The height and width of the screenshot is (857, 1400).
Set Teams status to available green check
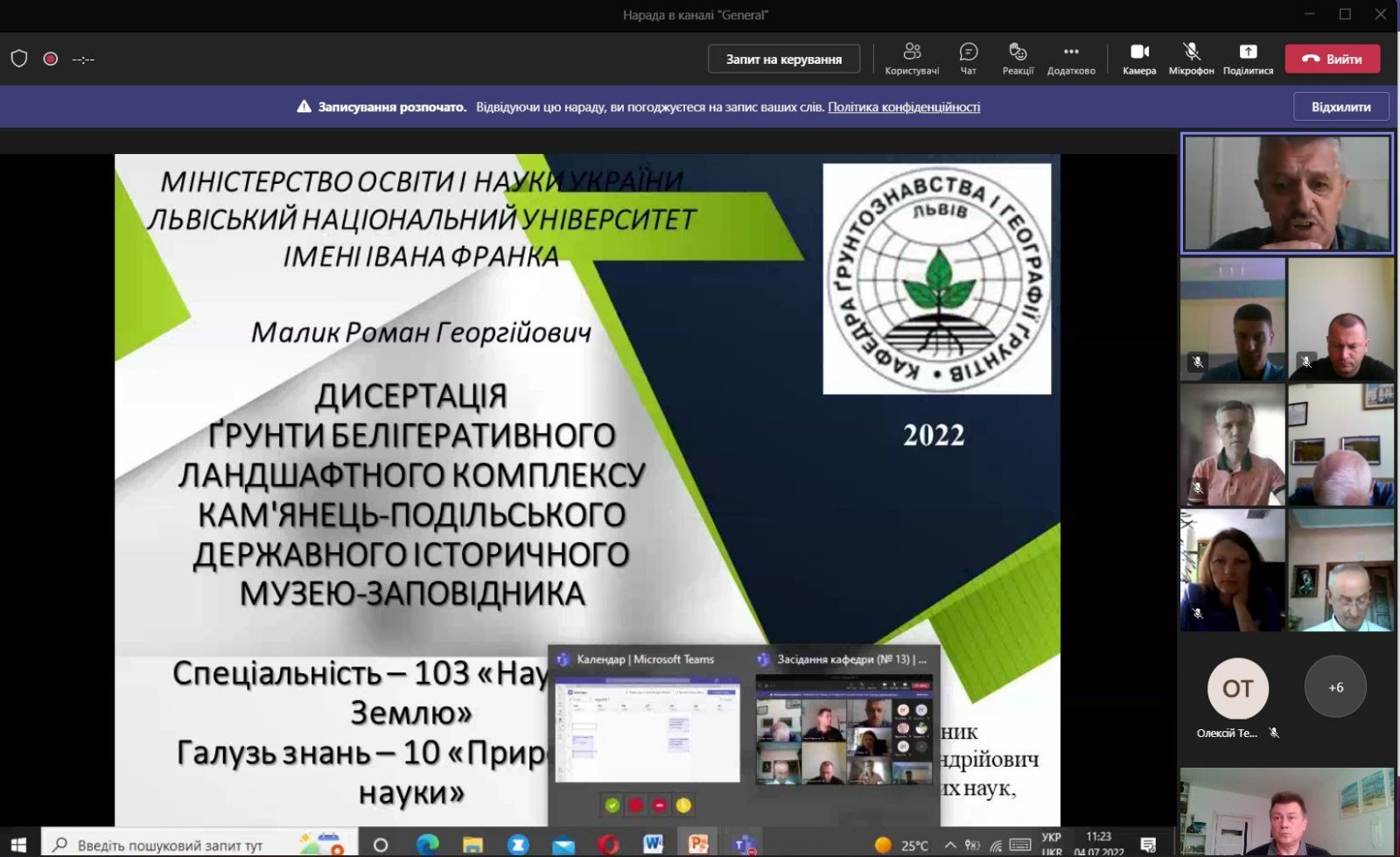(x=612, y=805)
